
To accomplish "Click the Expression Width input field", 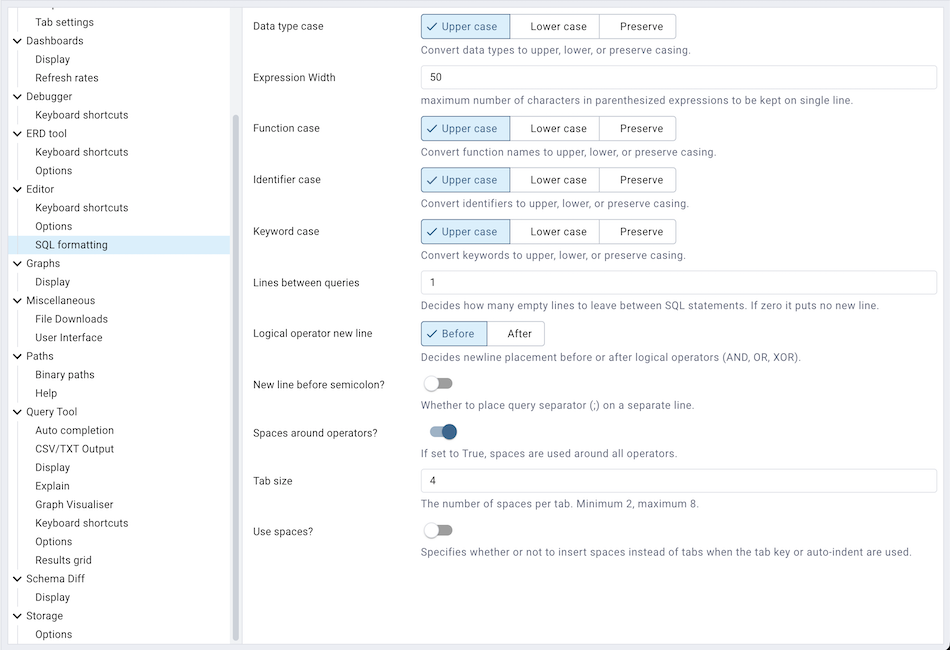I will coord(679,77).
